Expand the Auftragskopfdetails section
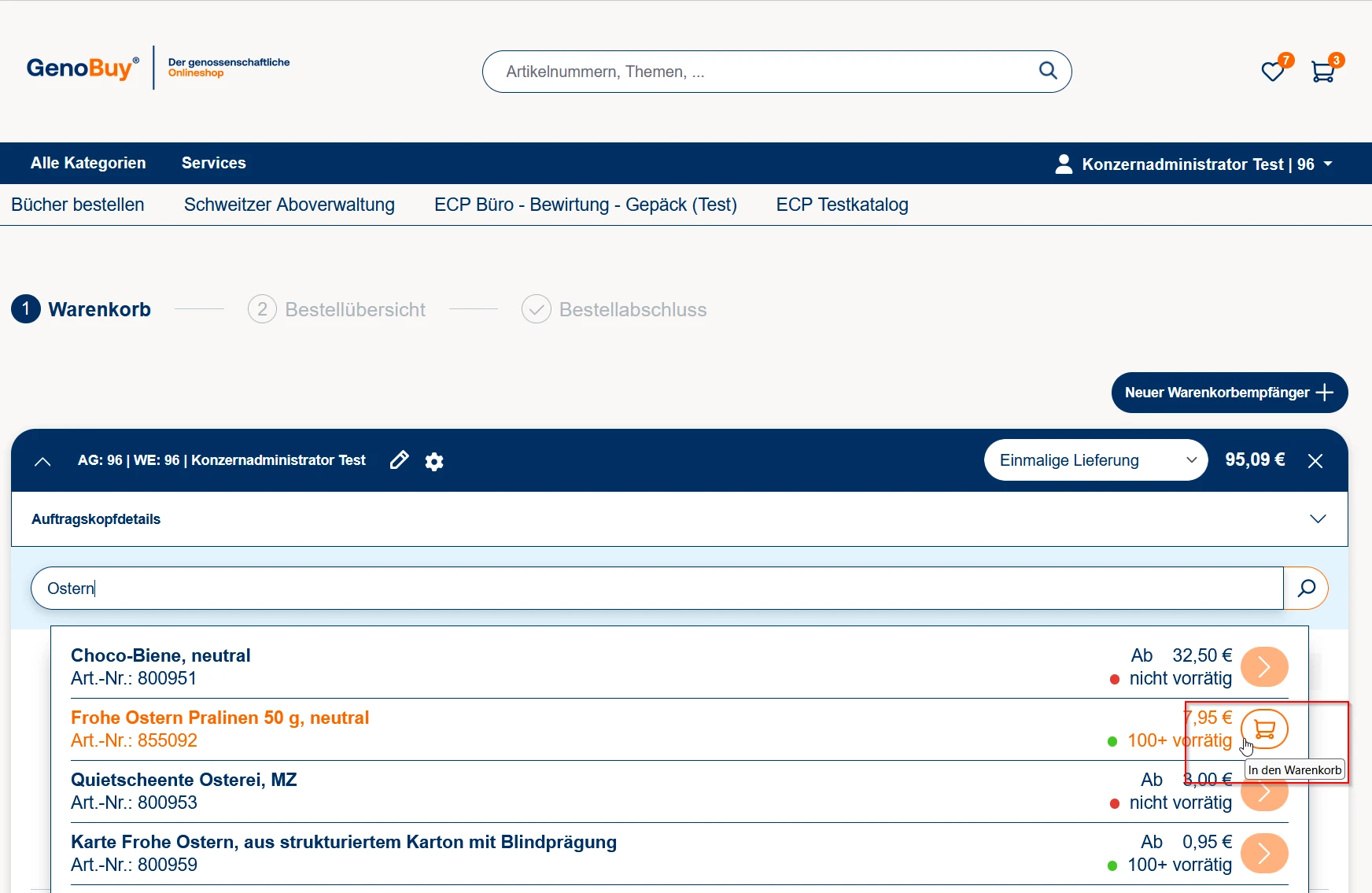This screenshot has width=1372, height=893. coord(1318,519)
